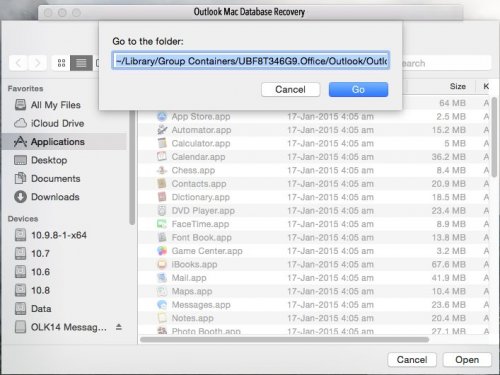Viewport: 500px width, 375px height.
Task: Click the 67.6 MB size of iBooks.app
Action: pyautogui.click(x=449, y=264)
